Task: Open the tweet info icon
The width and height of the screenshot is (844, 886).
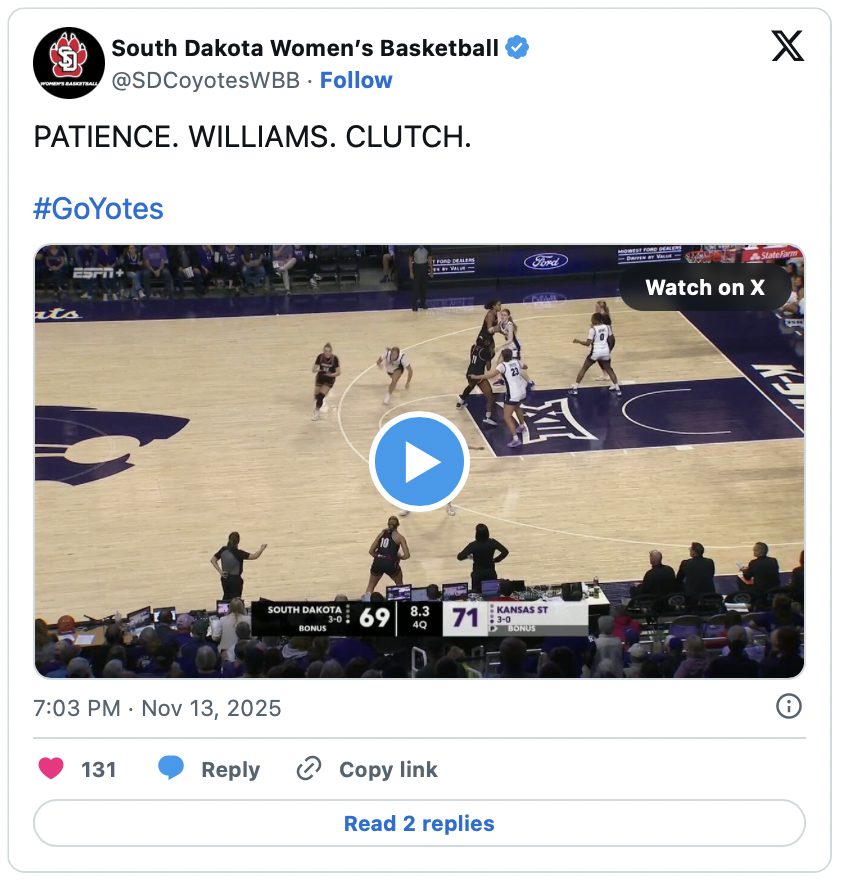Action: [789, 707]
